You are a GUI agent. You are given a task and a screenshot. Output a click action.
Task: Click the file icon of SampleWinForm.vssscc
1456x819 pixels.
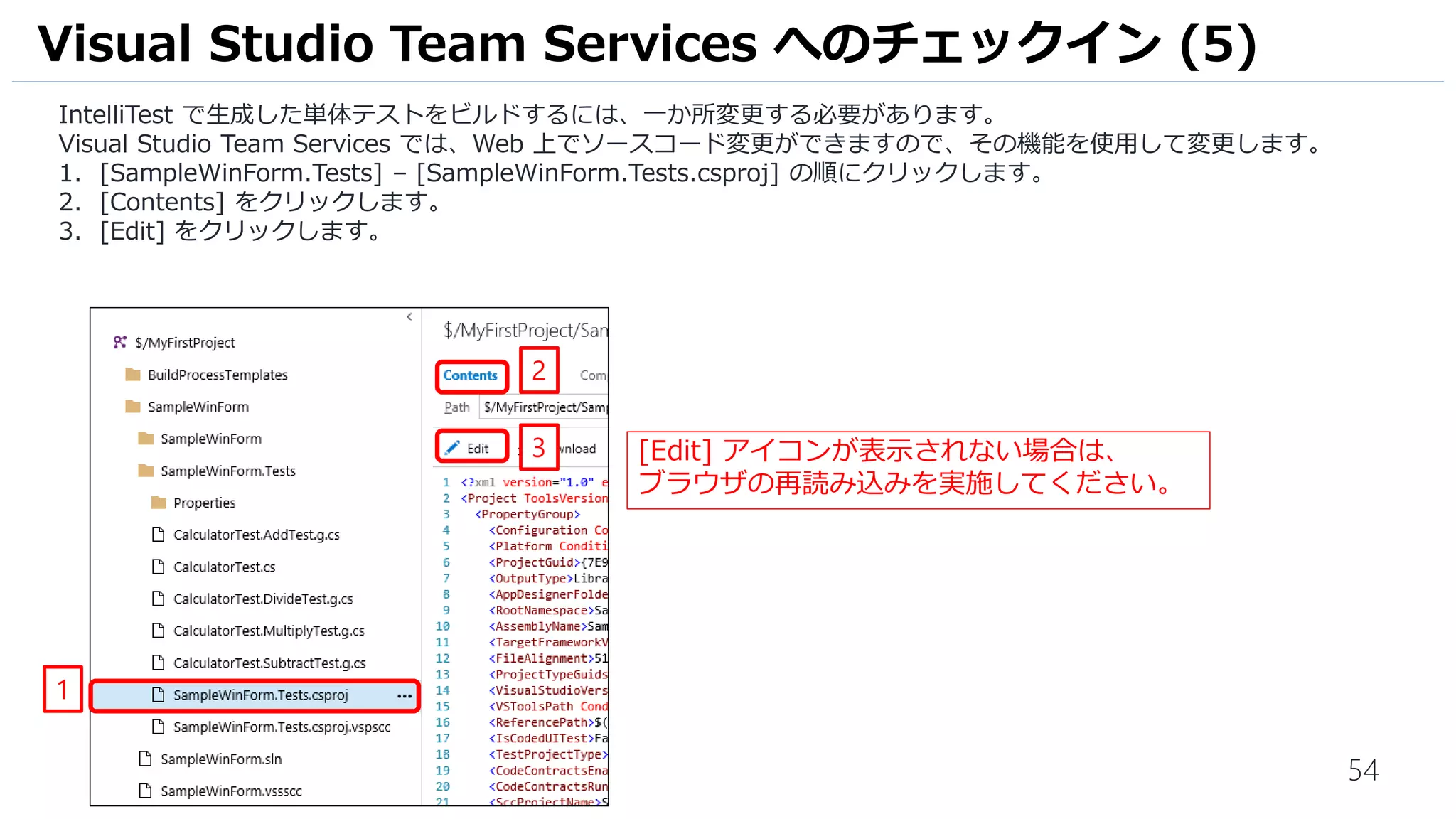(145, 790)
